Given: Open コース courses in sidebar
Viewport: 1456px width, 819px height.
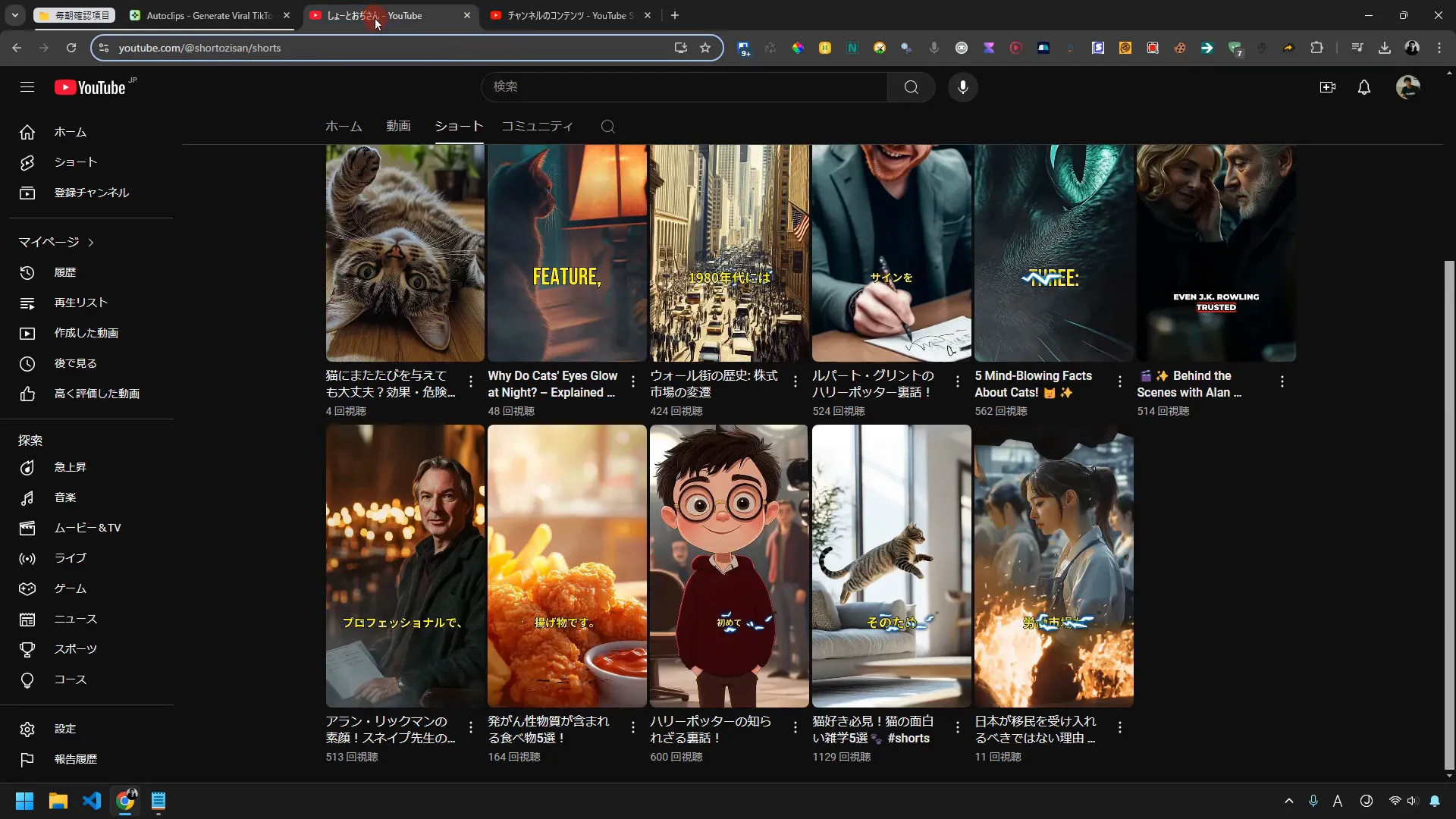Looking at the screenshot, I should point(91,679).
